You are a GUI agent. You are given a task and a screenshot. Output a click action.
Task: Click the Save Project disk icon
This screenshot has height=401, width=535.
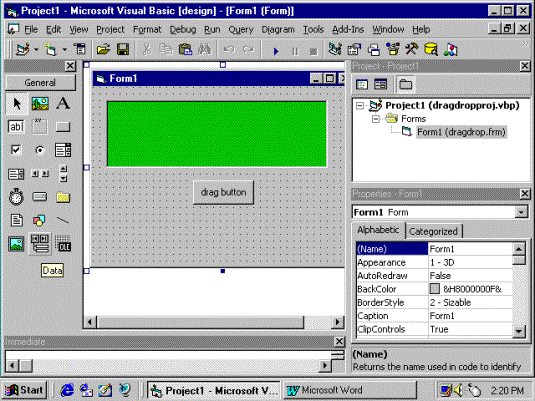coord(123,50)
